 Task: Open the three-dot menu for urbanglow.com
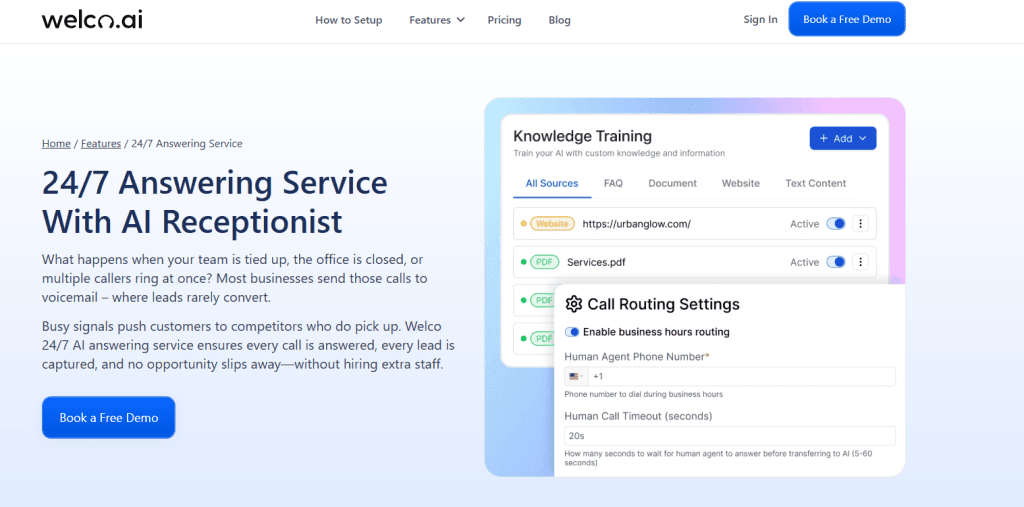(861, 224)
